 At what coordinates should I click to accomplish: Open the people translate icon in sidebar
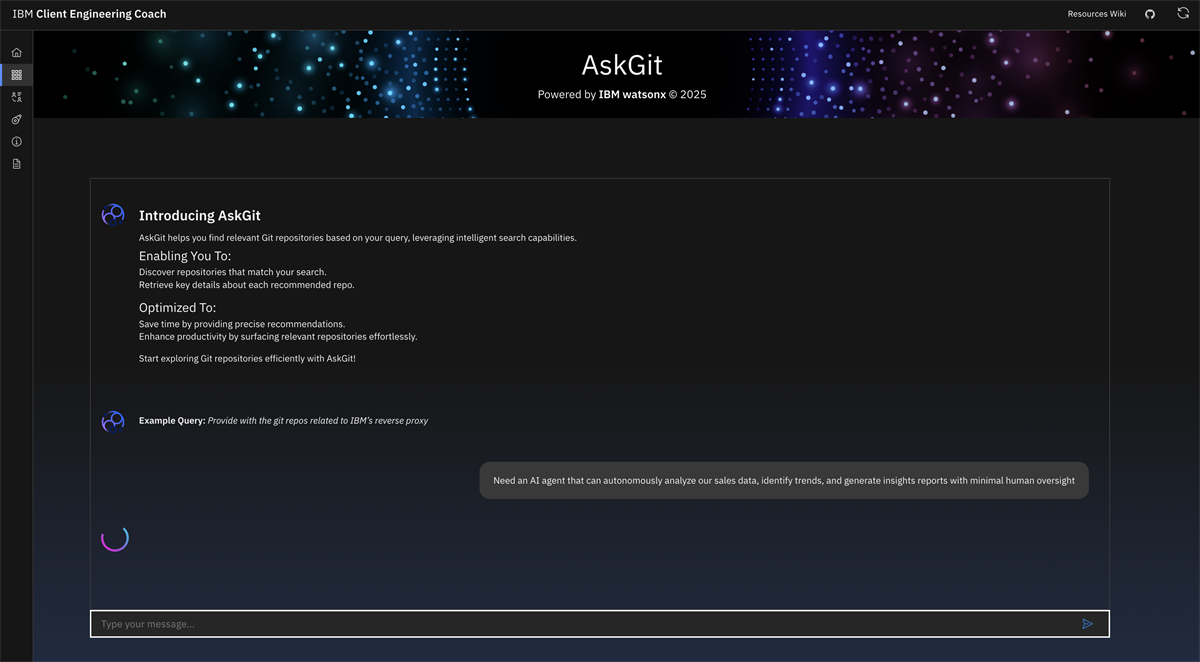pos(16,97)
